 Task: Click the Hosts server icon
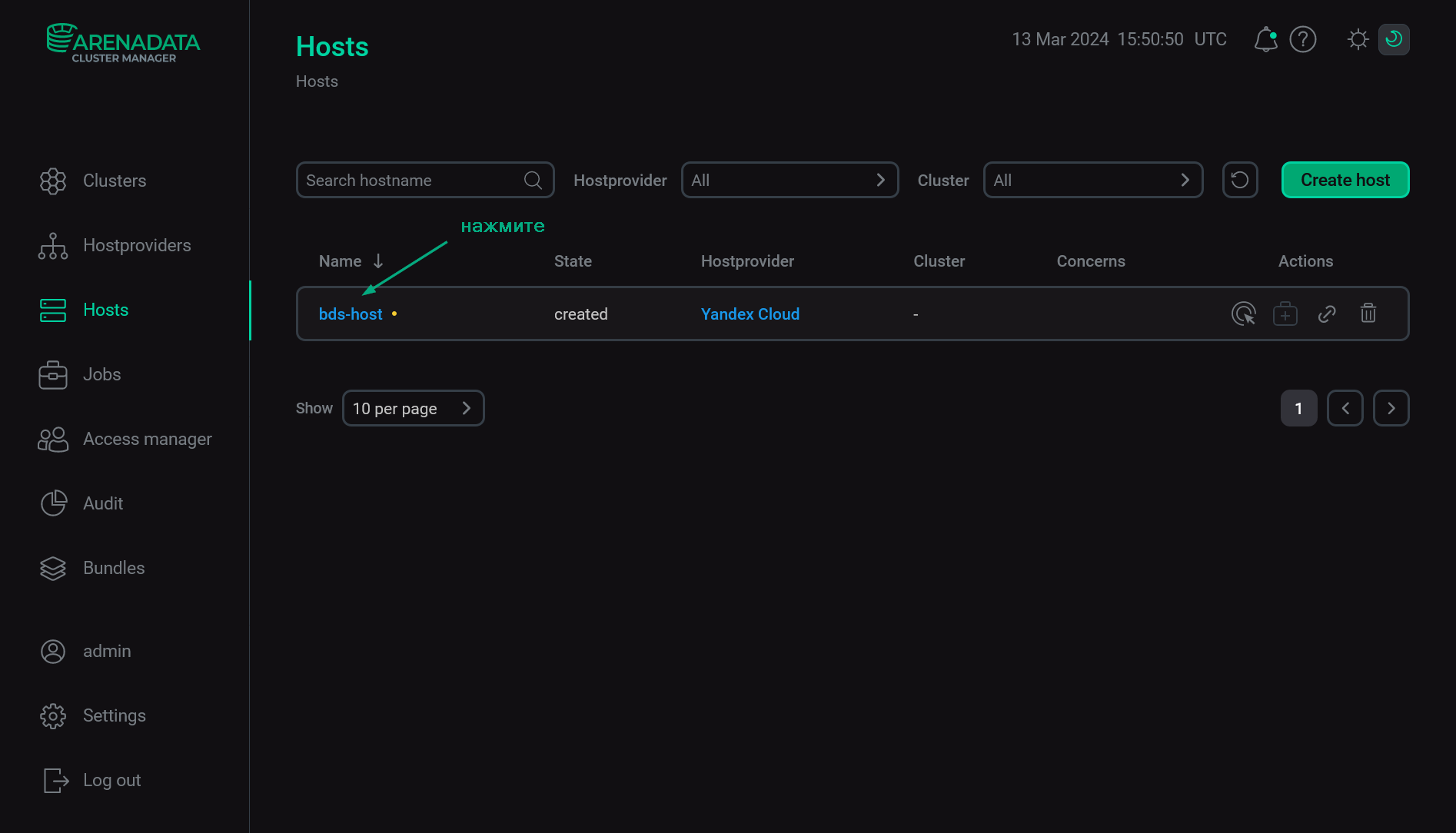coord(53,310)
